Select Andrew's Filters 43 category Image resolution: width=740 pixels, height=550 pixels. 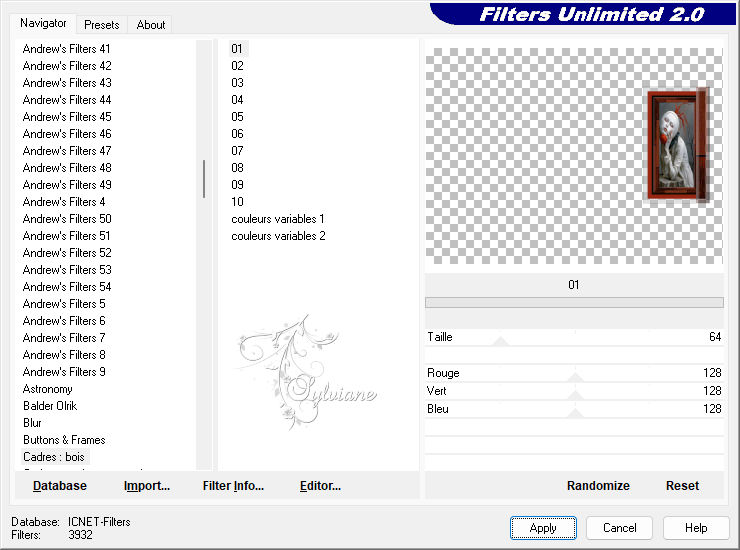click(x=67, y=83)
